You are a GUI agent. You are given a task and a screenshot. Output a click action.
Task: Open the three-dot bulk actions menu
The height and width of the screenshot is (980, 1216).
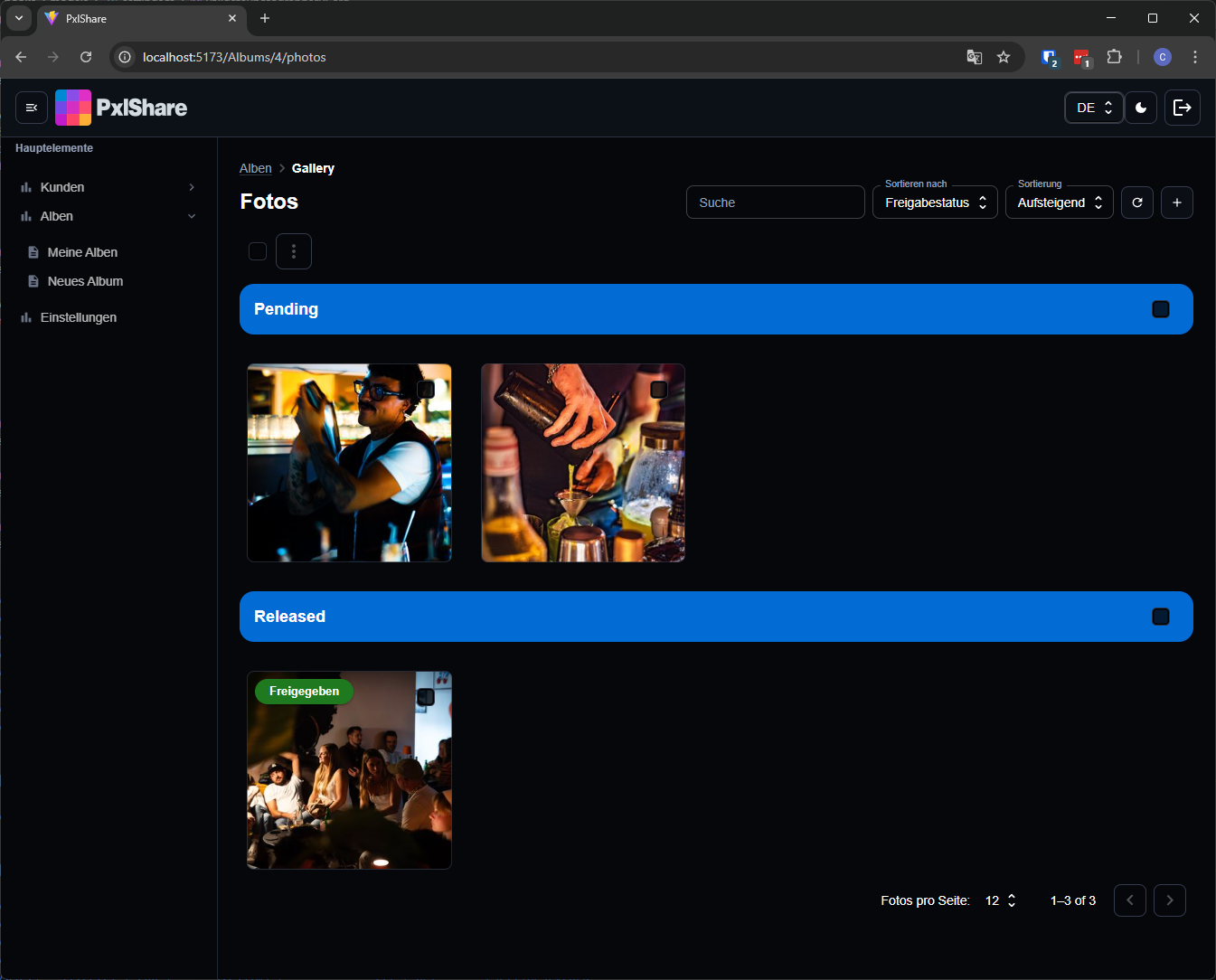tap(294, 251)
